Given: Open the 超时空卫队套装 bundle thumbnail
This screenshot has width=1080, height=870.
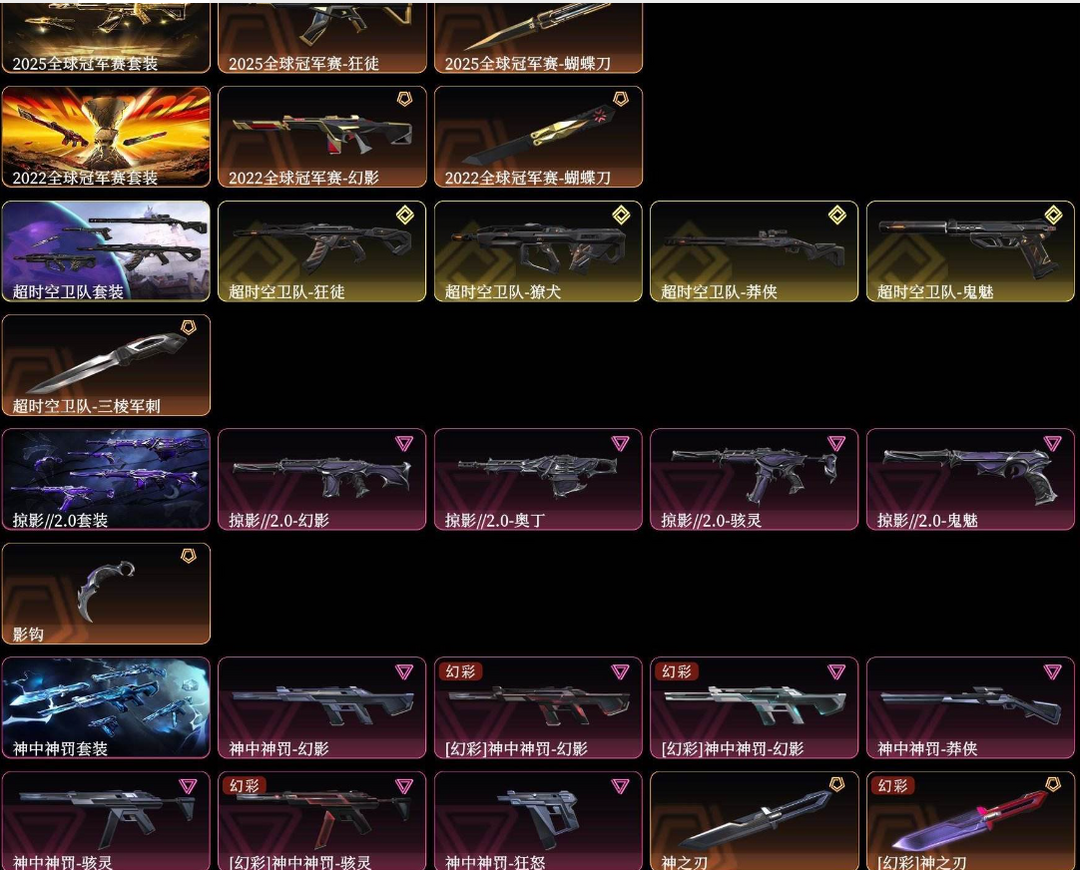Looking at the screenshot, I should click(x=106, y=251).
